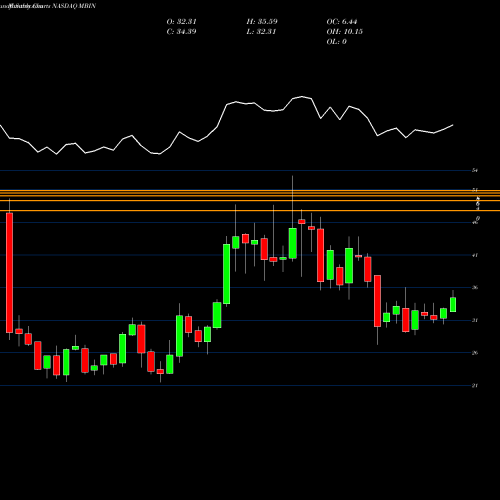Click the OL: 0 reading

[x=337, y=42]
